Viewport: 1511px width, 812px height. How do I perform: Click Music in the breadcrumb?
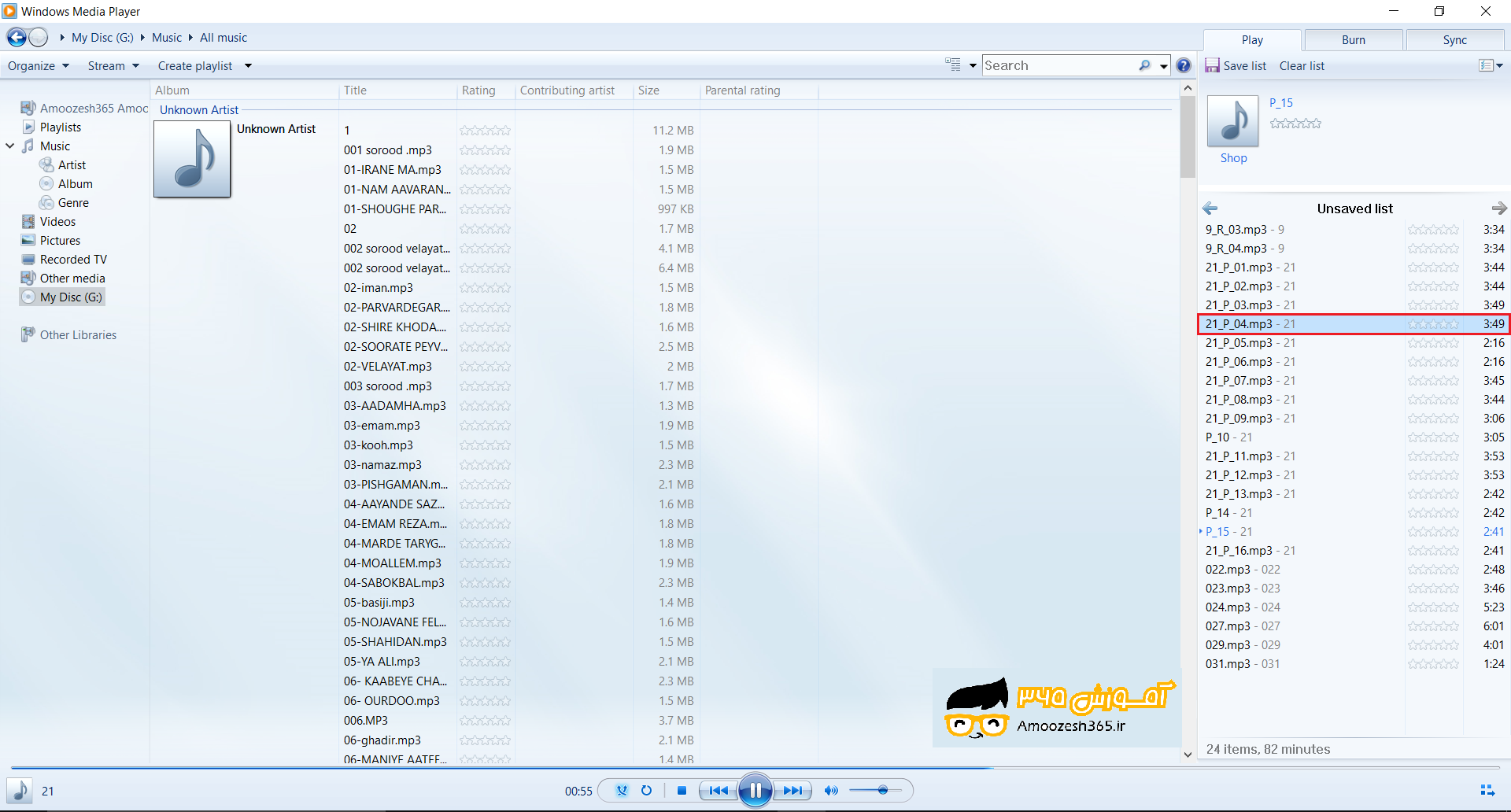[x=167, y=38]
